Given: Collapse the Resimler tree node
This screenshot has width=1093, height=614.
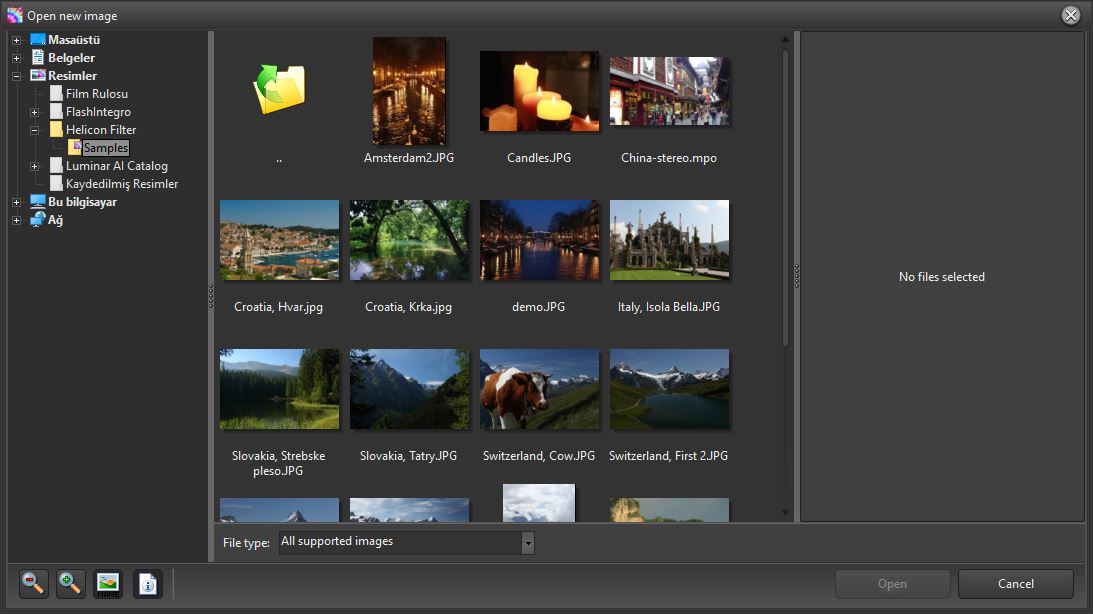Looking at the screenshot, I should [x=17, y=77].
